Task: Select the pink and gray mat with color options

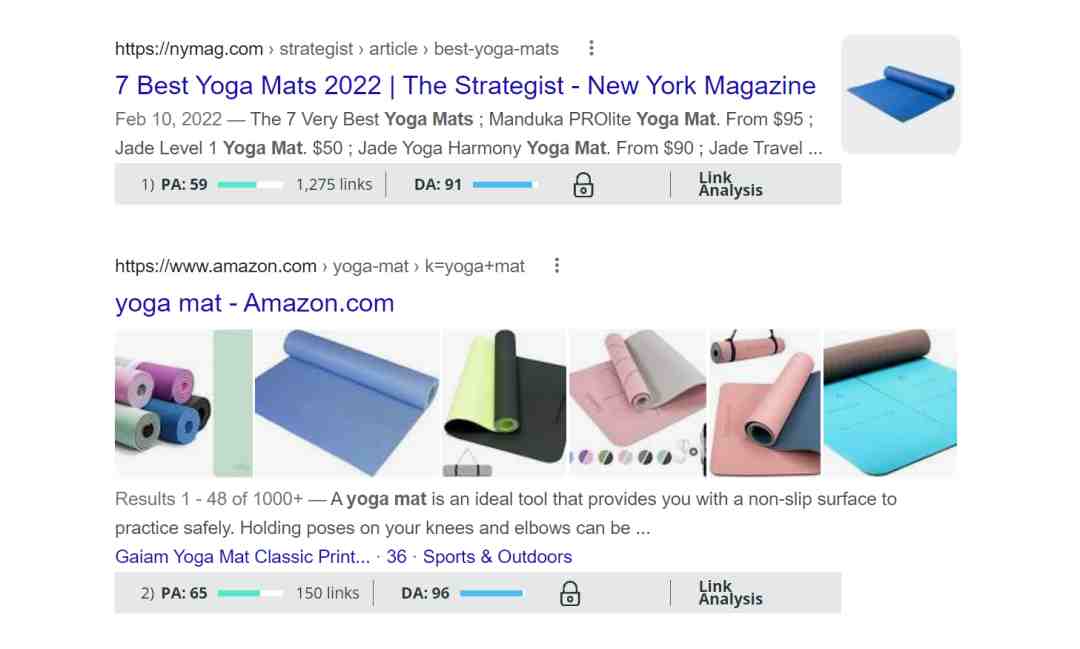Action: pyautogui.click(x=638, y=403)
